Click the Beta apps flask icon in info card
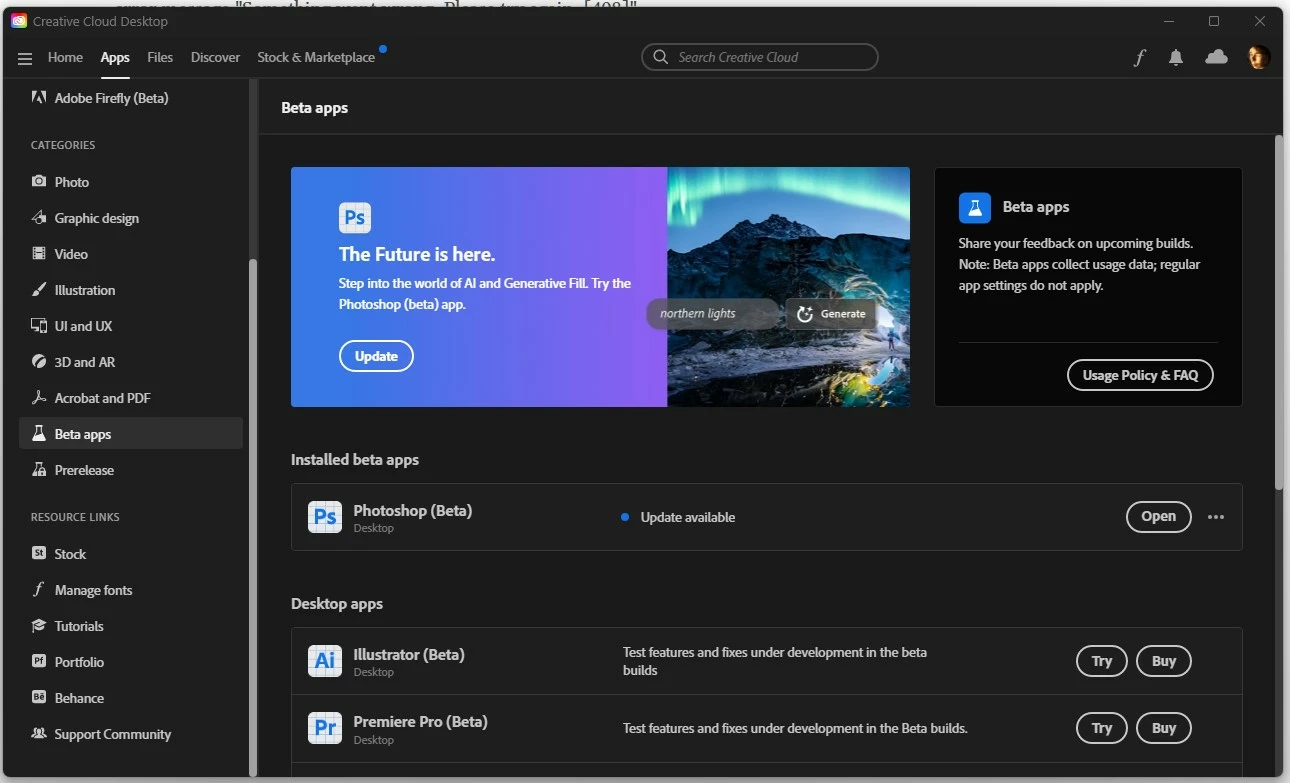The image size is (1290, 783). pos(975,207)
